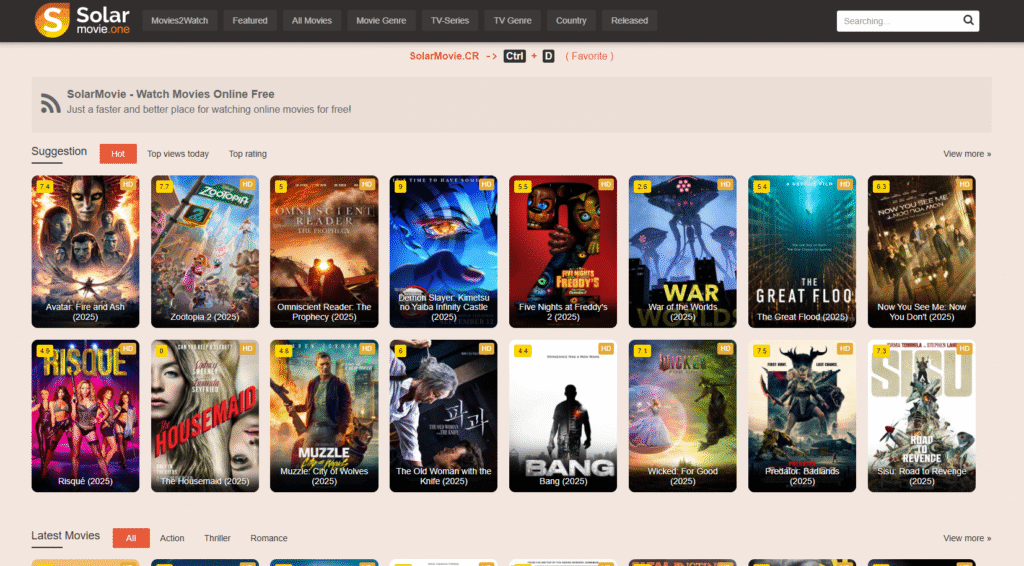Screen dimensions: 1024x566
Task: Open the TV-Series nav item
Action: pos(449,20)
